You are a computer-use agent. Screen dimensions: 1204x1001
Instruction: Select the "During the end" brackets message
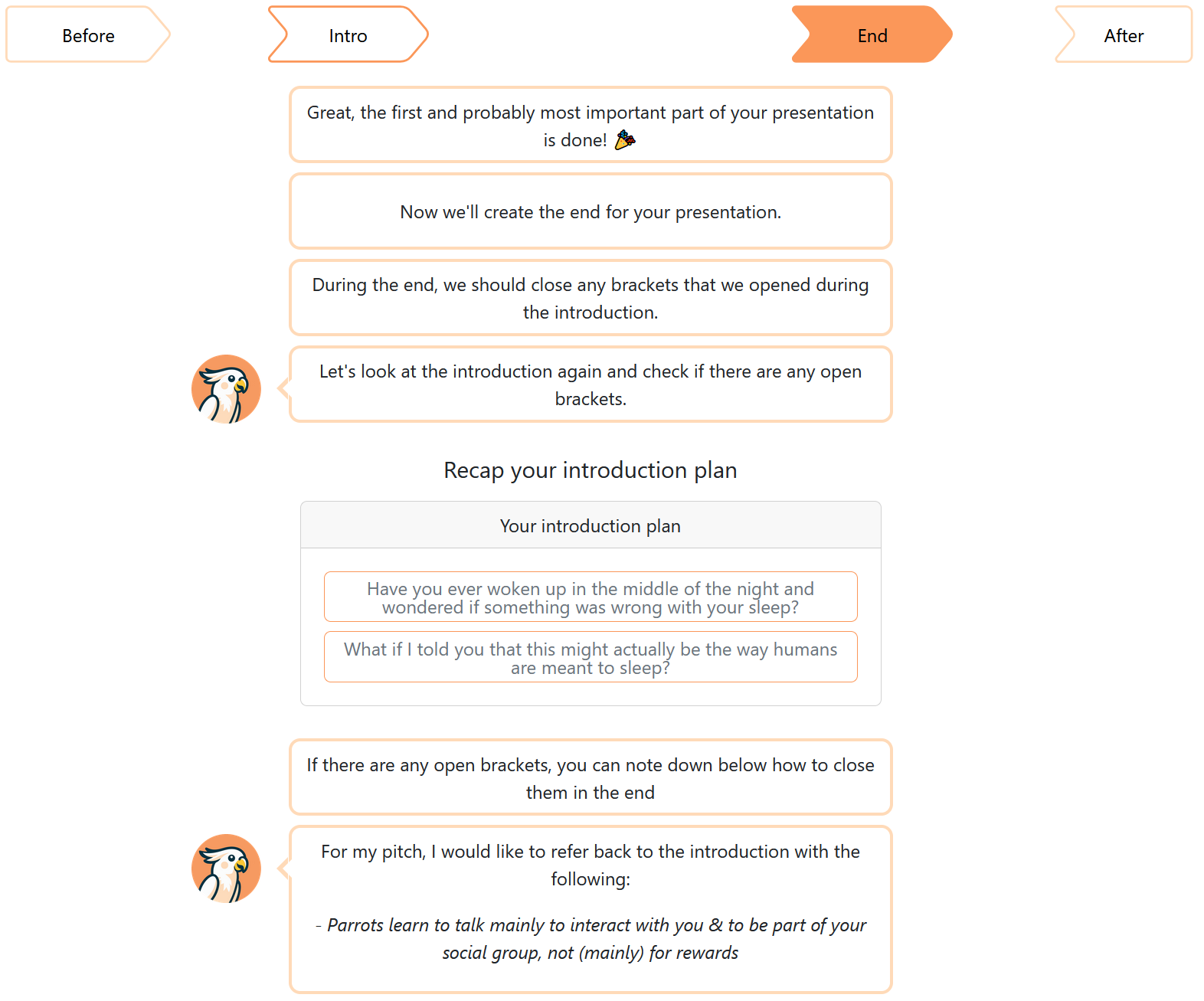590,298
